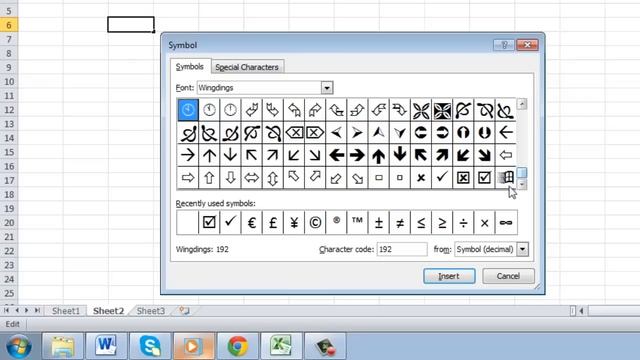This screenshot has height=360, width=640.
Task: Select the plain check mark in Wingdings grid
Action: click(442, 178)
